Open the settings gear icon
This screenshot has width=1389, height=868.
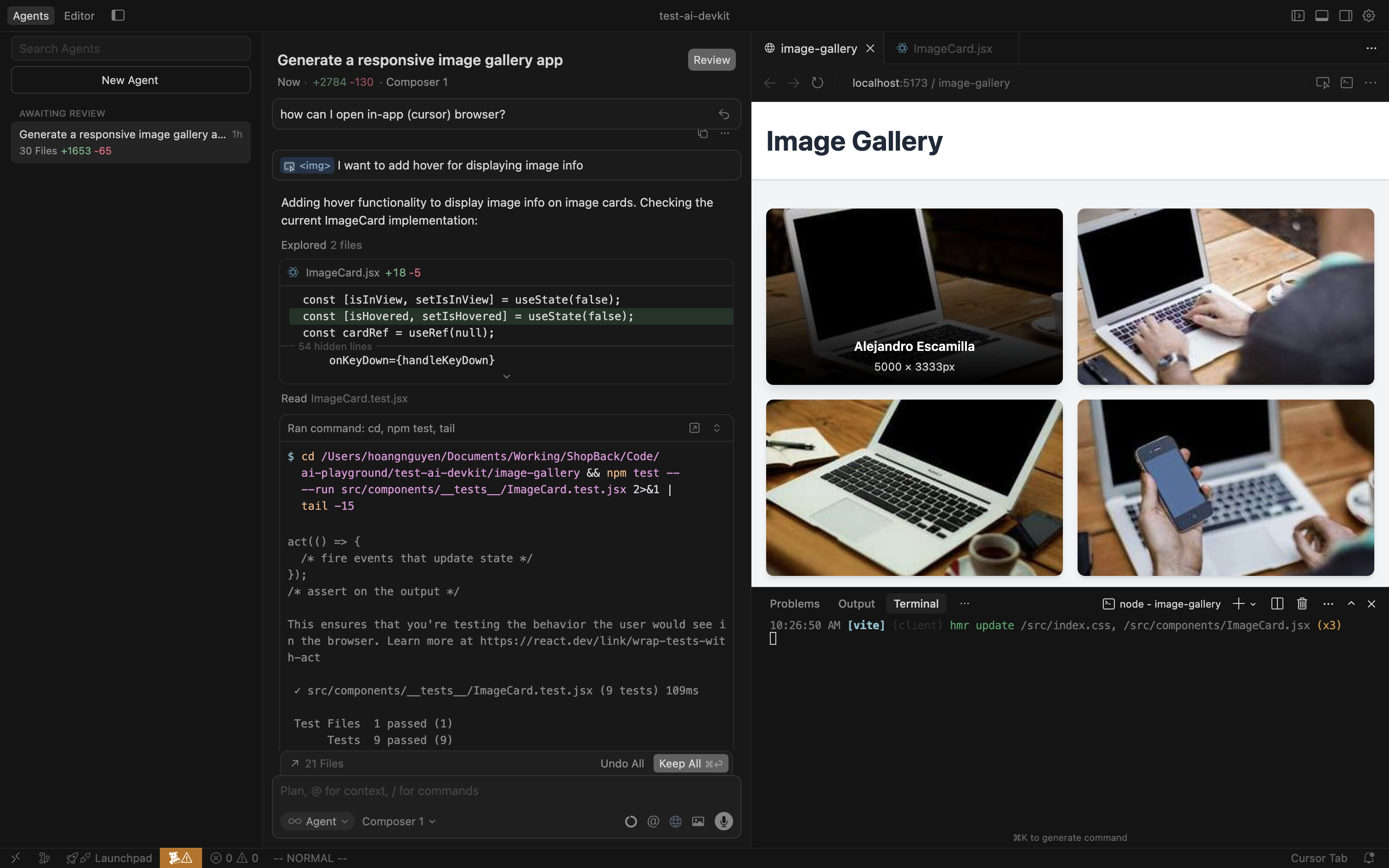coord(1369,16)
